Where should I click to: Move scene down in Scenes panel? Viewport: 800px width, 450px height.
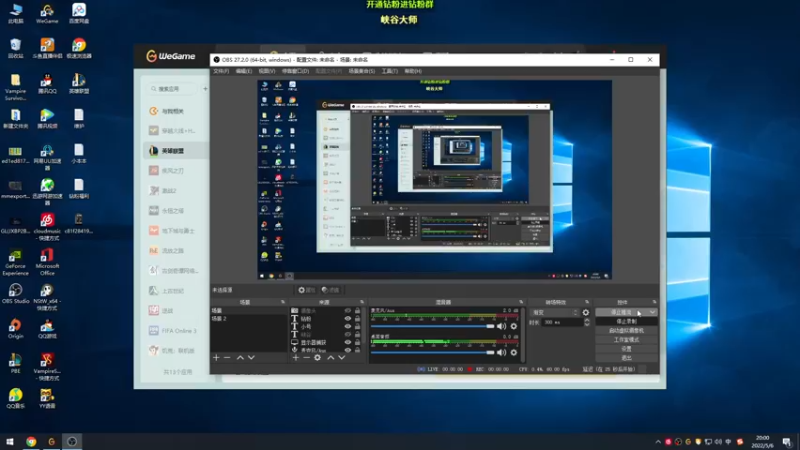251,358
